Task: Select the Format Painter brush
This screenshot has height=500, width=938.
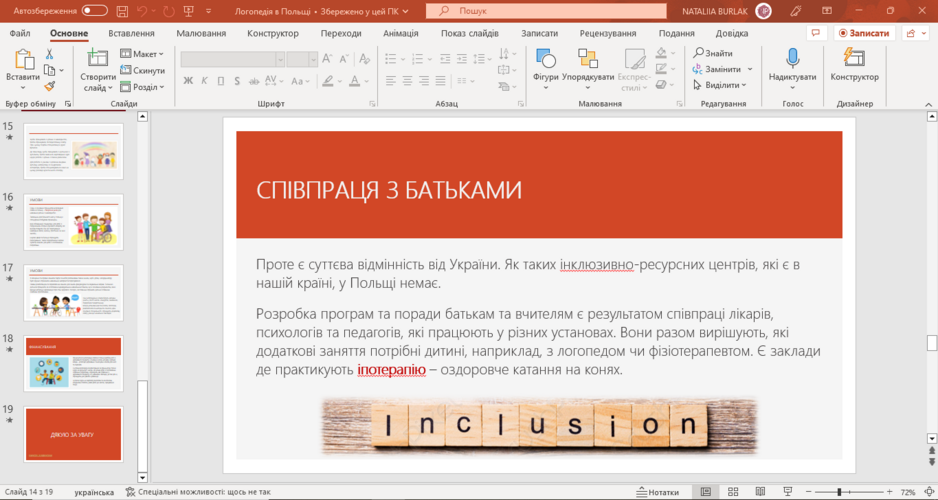Action: pyautogui.click(x=49, y=86)
